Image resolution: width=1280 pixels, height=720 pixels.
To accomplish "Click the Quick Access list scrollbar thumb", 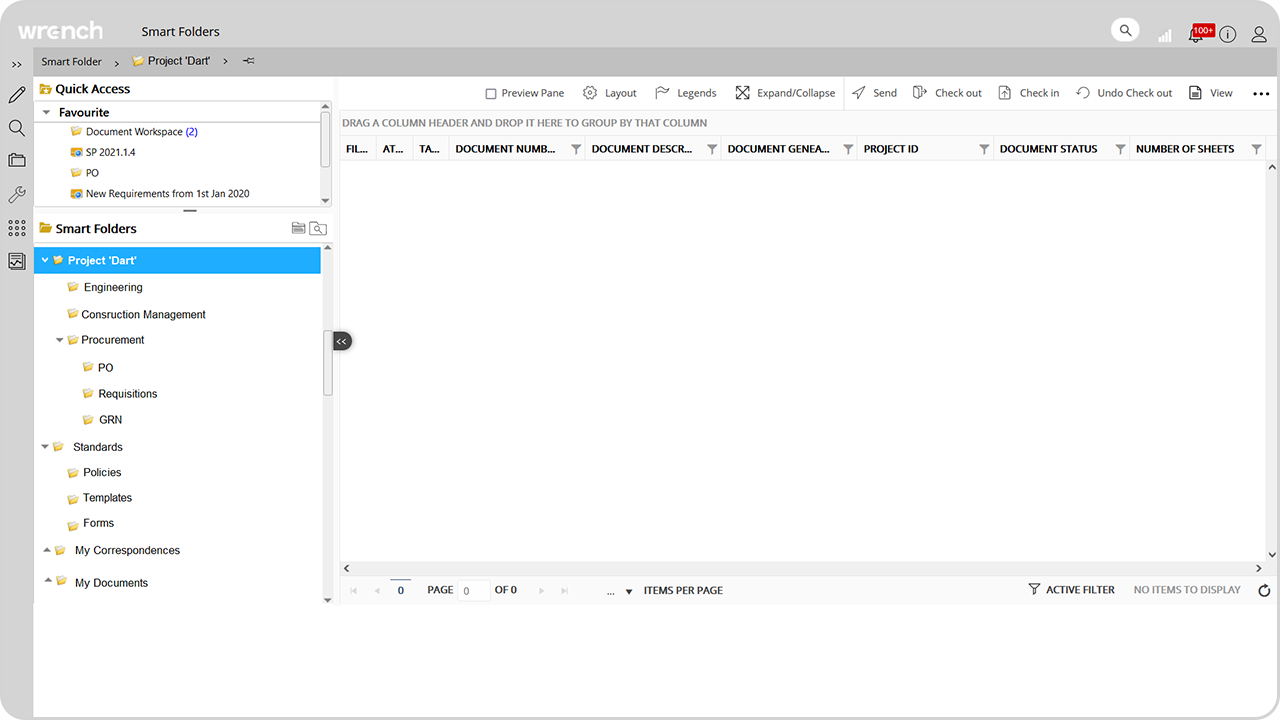I will click(x=325, y=140).
